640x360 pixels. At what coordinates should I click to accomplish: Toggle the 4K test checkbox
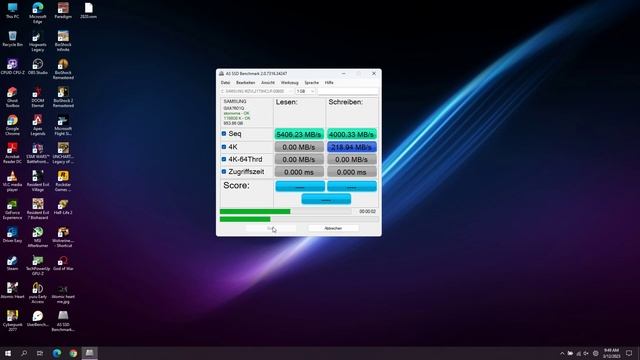coord(224,147)
